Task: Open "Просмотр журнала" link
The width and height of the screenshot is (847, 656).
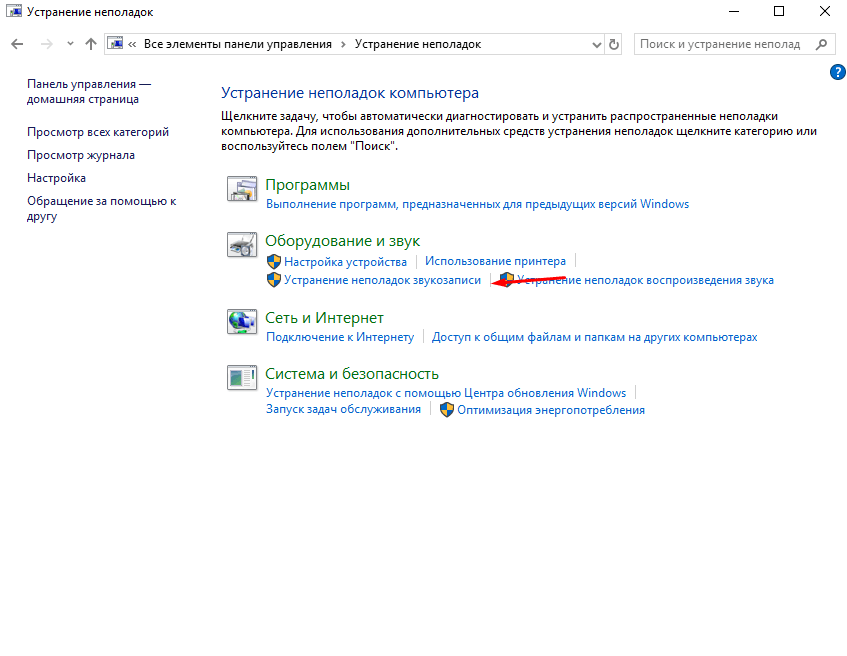Action: [81, 155]
